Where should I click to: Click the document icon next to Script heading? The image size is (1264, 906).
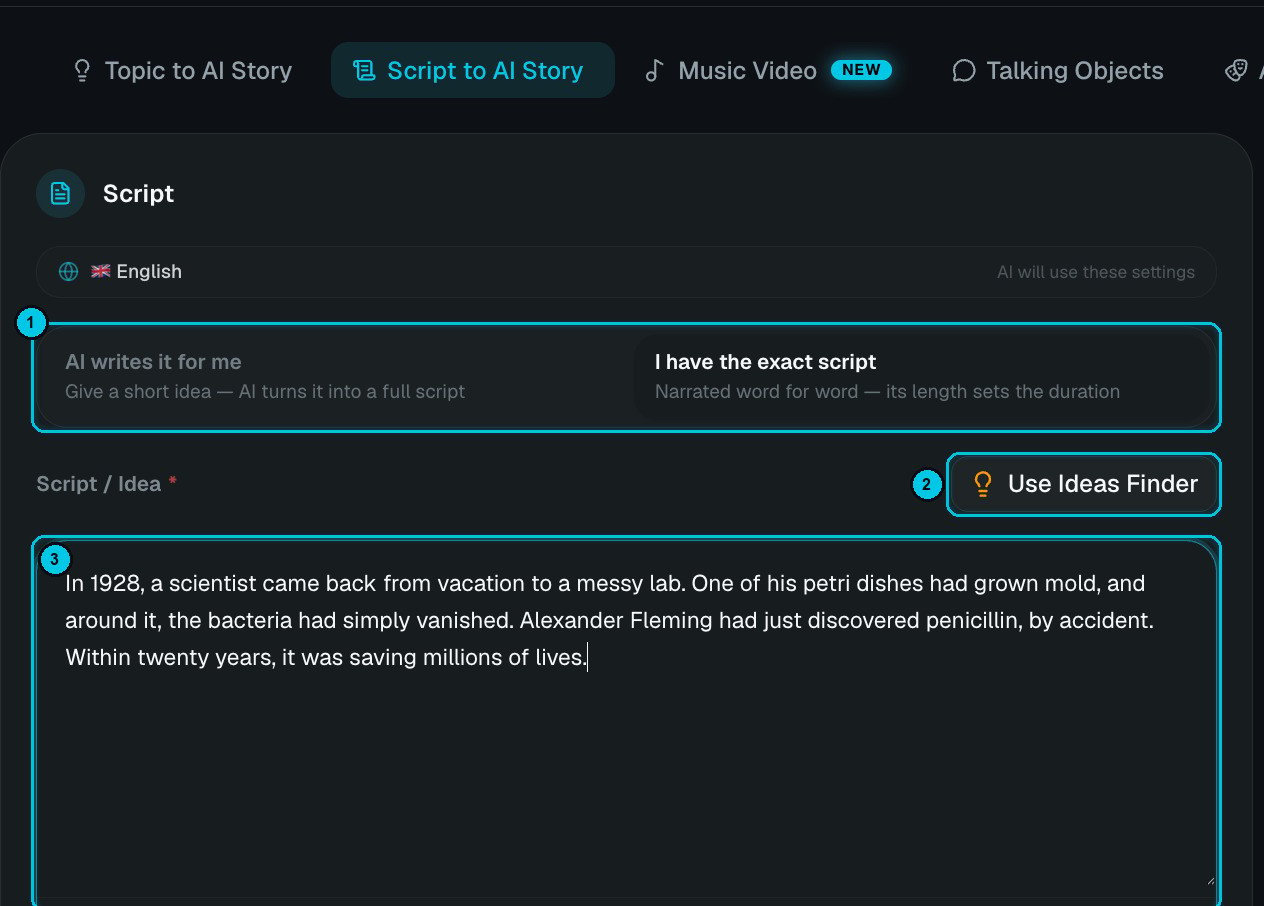coord(60,193)
